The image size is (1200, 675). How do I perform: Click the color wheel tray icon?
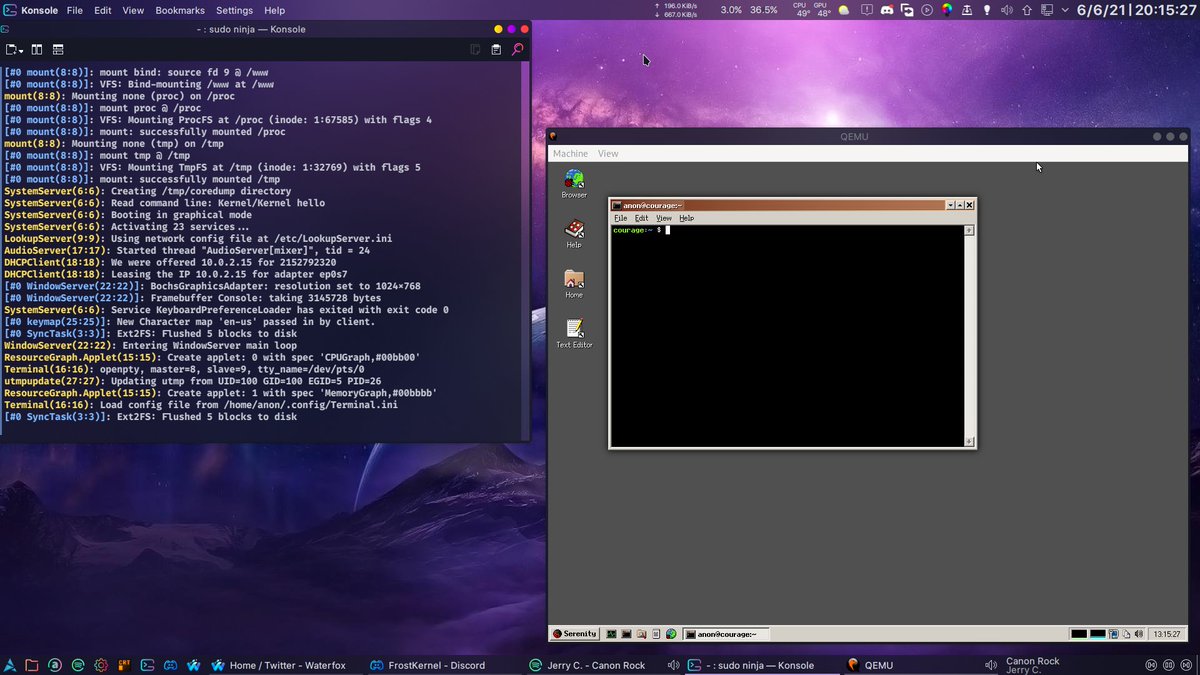pyautogui.click(x=947, y=10)
